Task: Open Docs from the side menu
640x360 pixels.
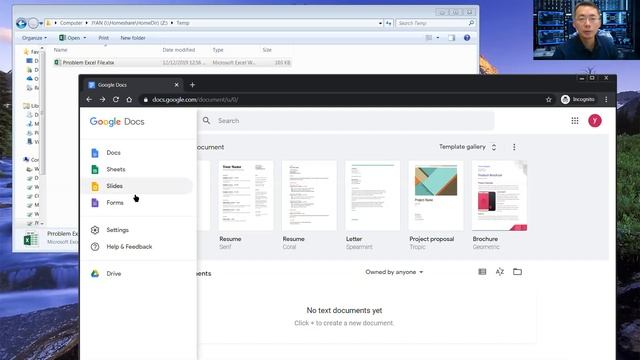Action: tap(113, 153)
